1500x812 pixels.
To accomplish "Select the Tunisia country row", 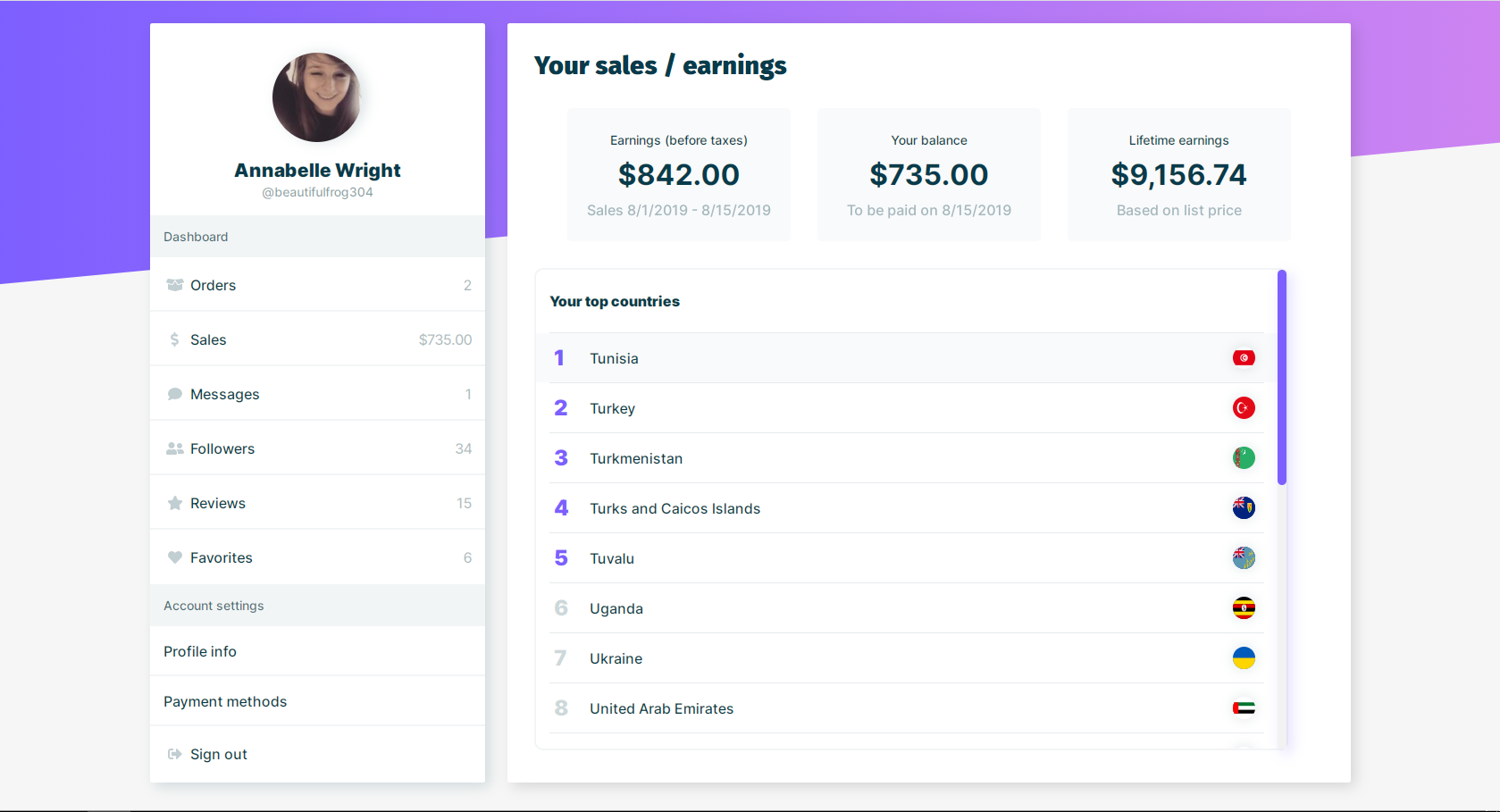I will [907, 358].
